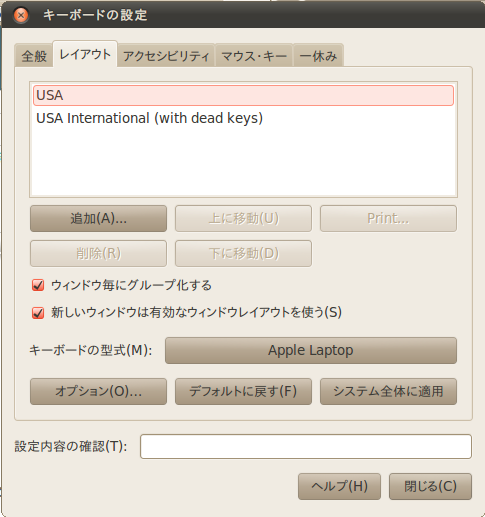
Task: Focus the 設定内容の確認 test input field
Action: (x=306, y=447)
